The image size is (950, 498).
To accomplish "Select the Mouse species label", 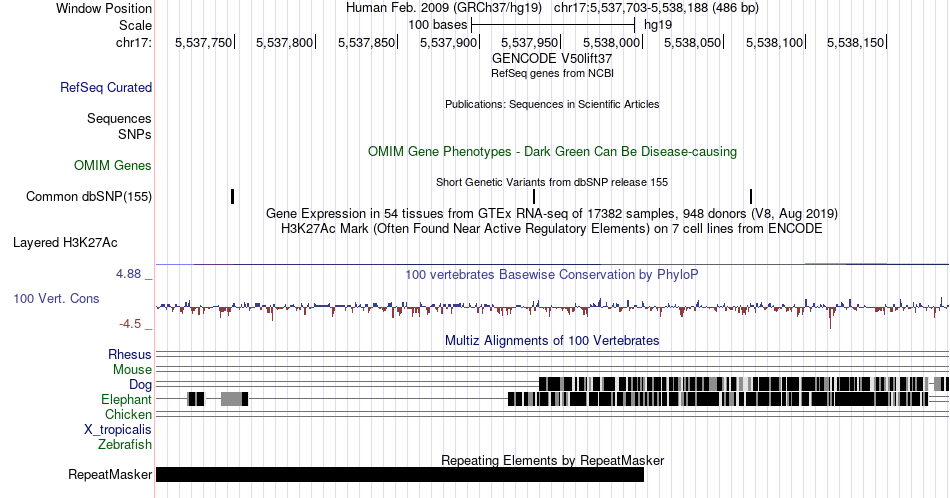I will click(x=132, y=370).
